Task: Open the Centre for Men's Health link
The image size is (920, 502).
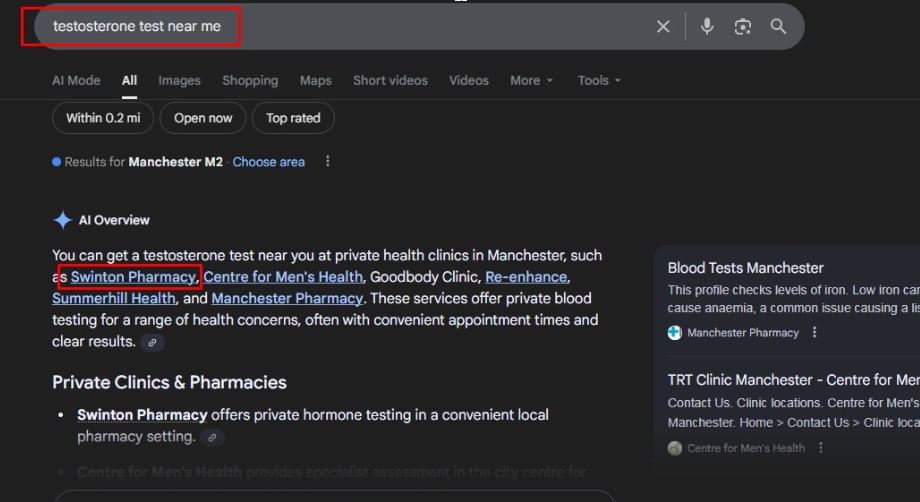Action: click(283, 277)
